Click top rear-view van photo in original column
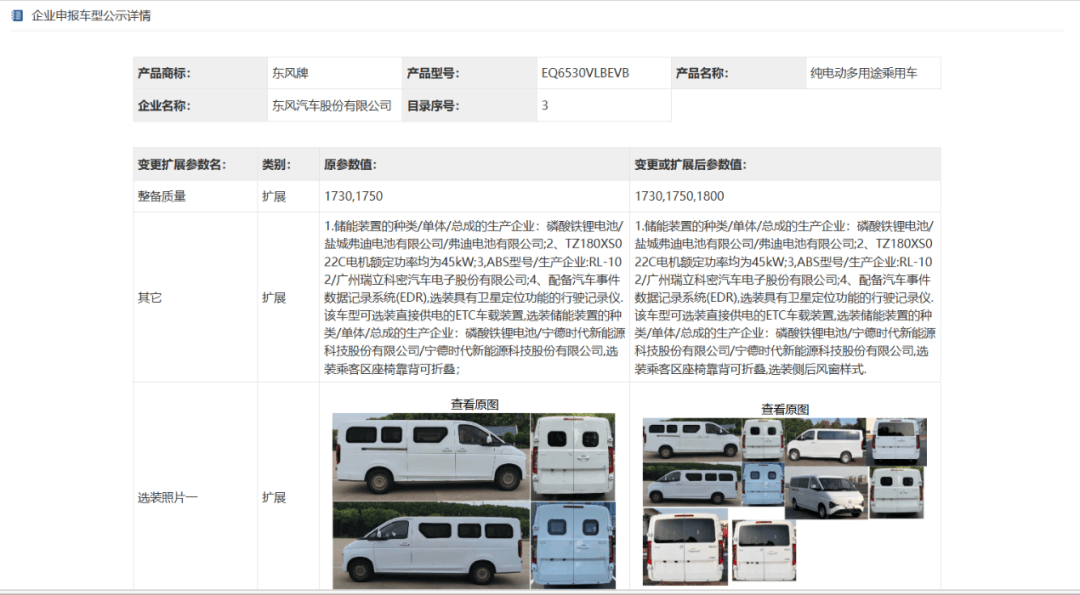 tap(573, 457)
